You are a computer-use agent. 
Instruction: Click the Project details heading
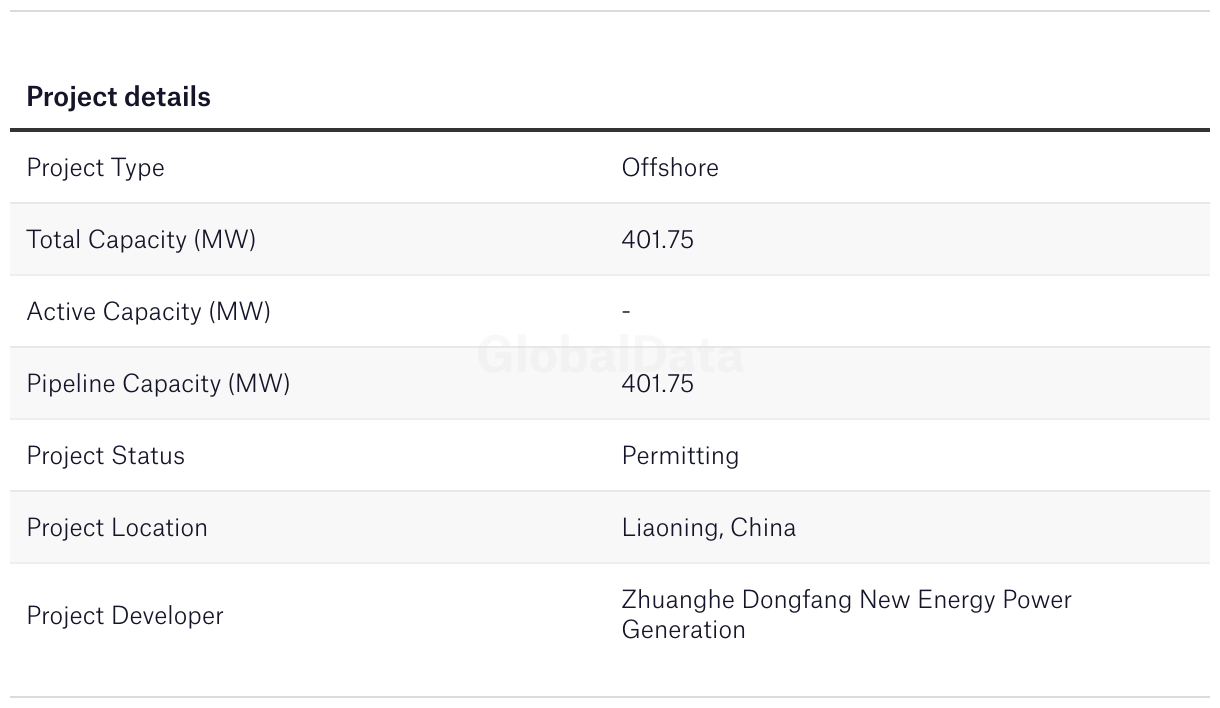coord(118,97)
